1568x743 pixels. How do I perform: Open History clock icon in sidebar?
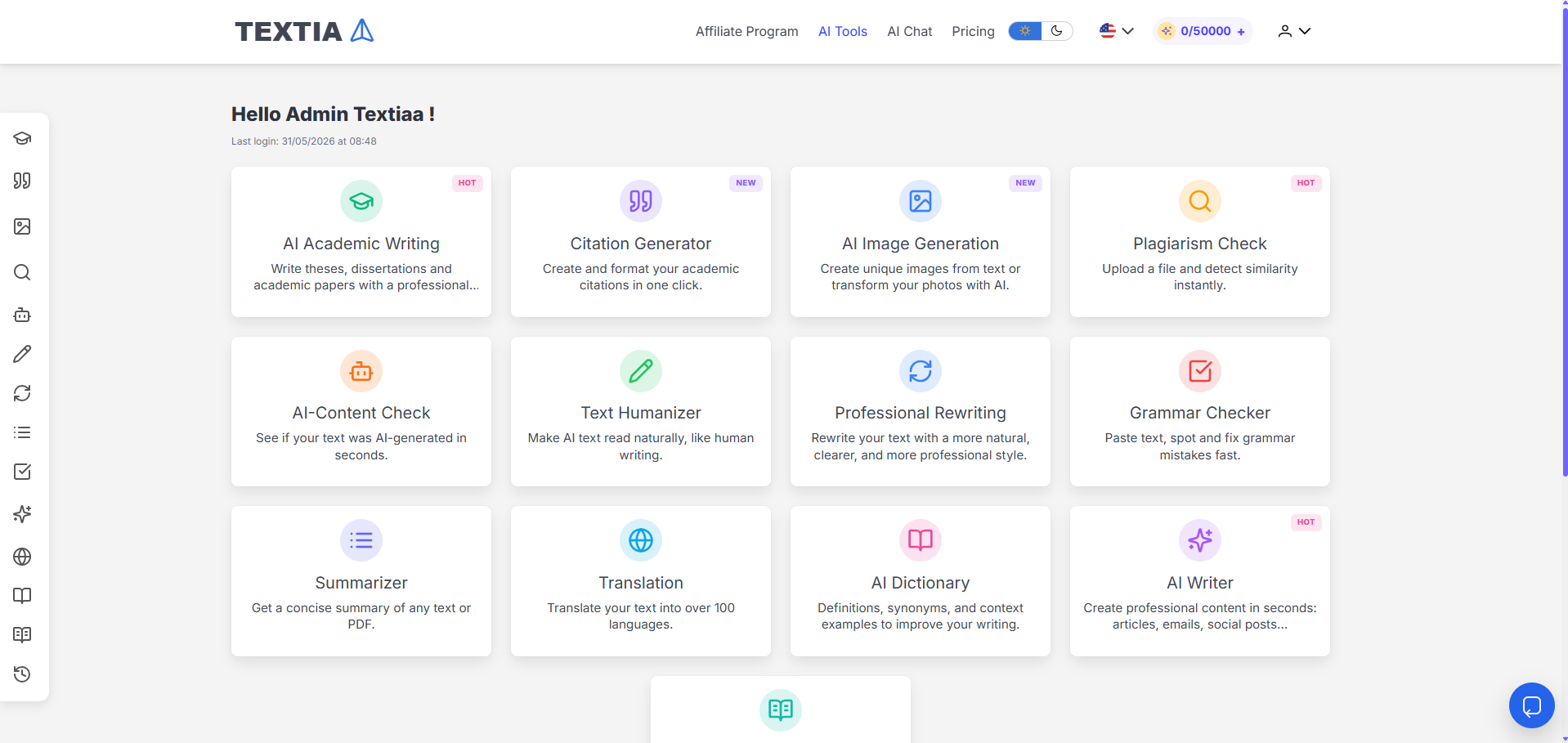tap(22, 674)
